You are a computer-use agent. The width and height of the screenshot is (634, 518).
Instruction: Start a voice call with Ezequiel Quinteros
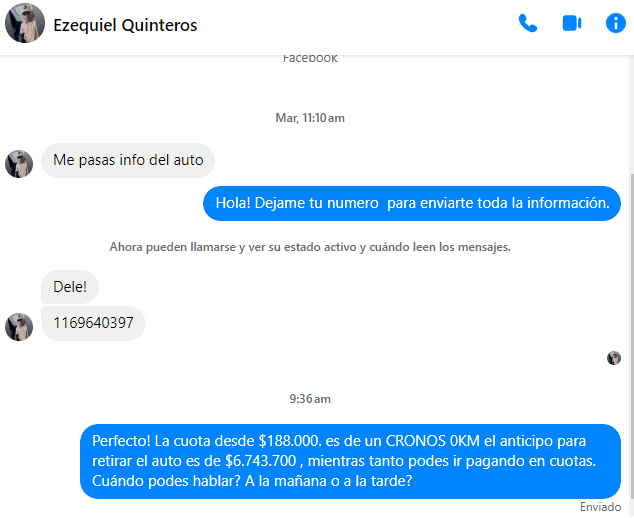tap(528, 23)
